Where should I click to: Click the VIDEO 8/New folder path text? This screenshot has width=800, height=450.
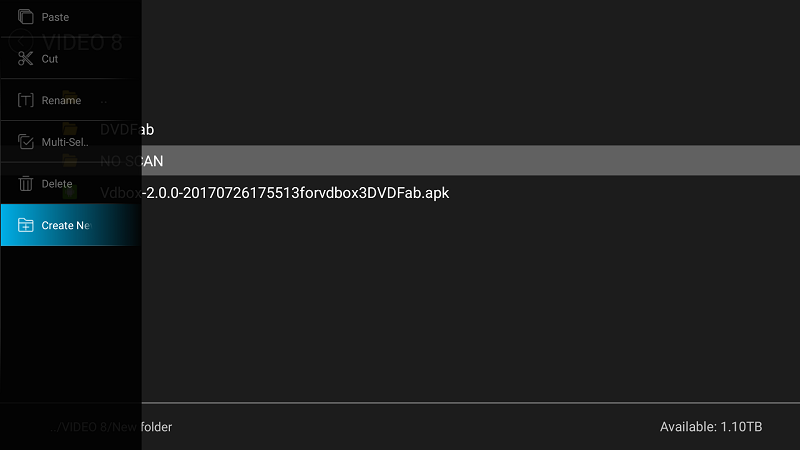point(111,427)
